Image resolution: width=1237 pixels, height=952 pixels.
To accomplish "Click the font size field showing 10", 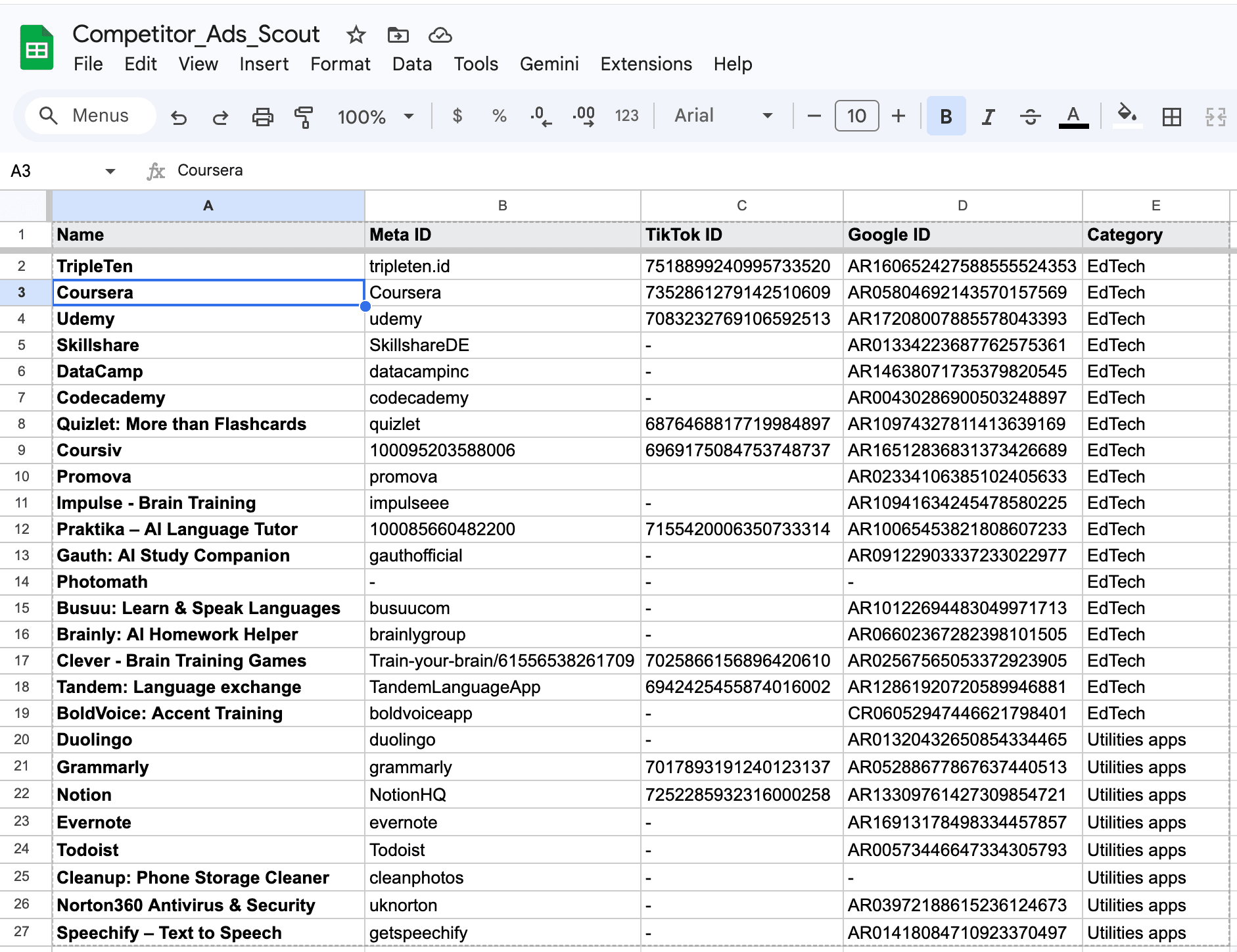I will pos(856,116).
